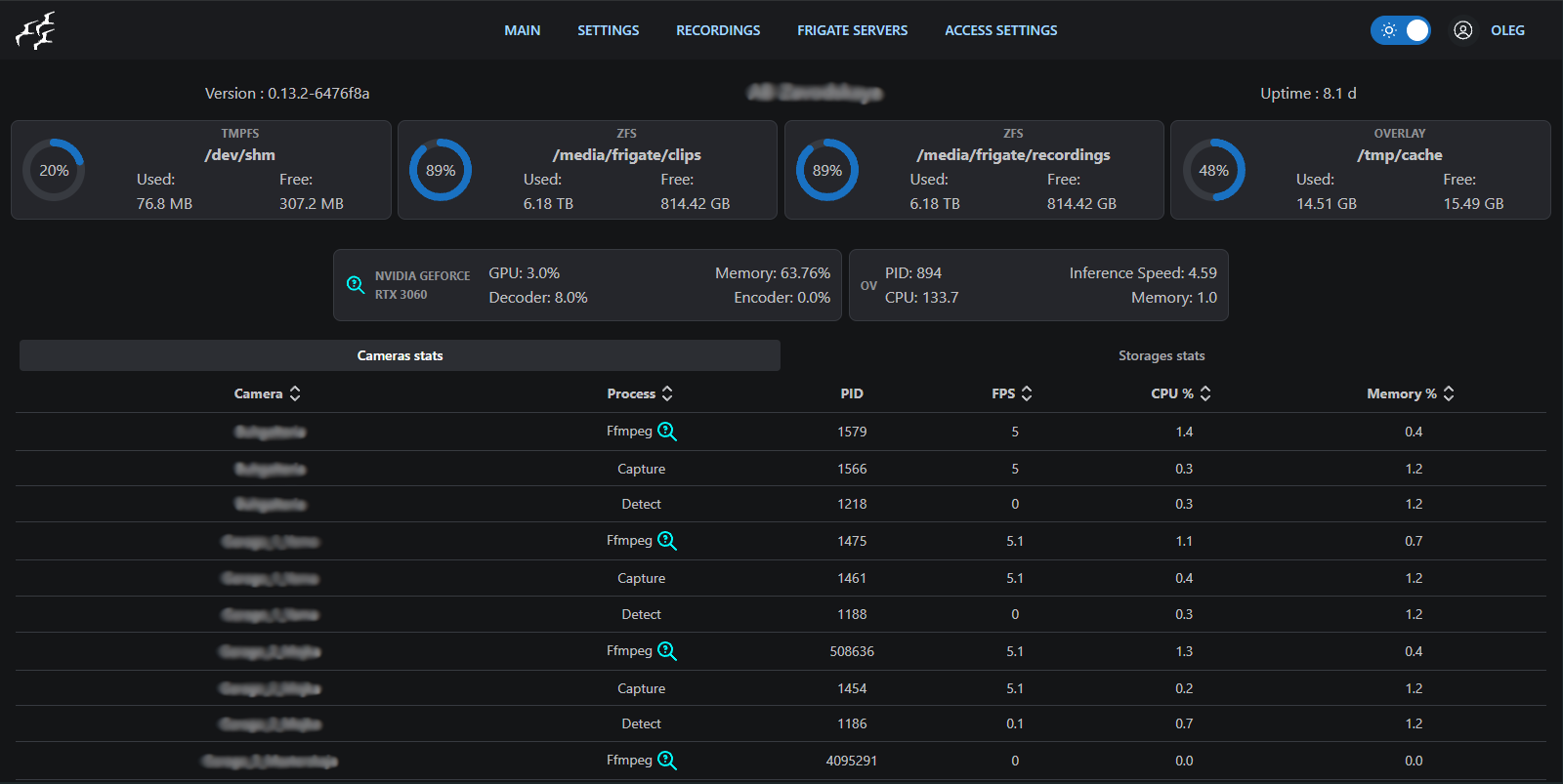Screen dimensions: 1563x784
Task: Open Access Settings page
Action: pos(1000,30)
